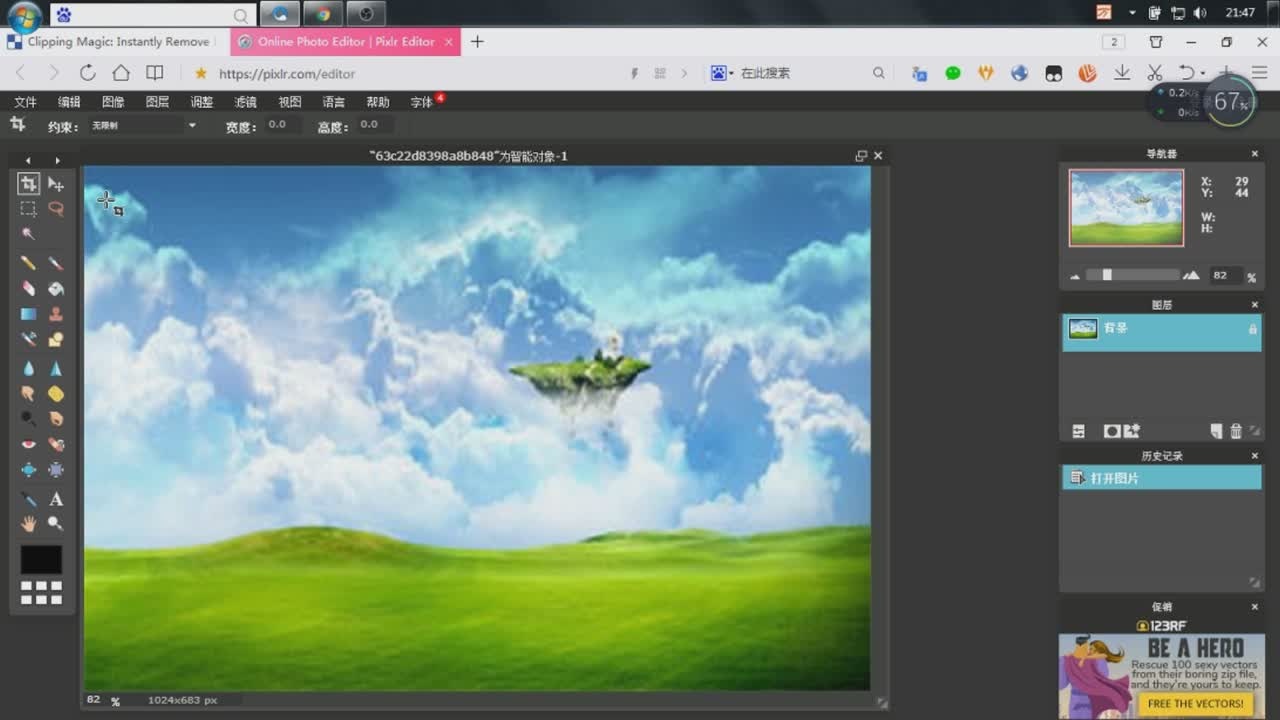Choose the rectangular Marquee tool

(x=28, y=209)
